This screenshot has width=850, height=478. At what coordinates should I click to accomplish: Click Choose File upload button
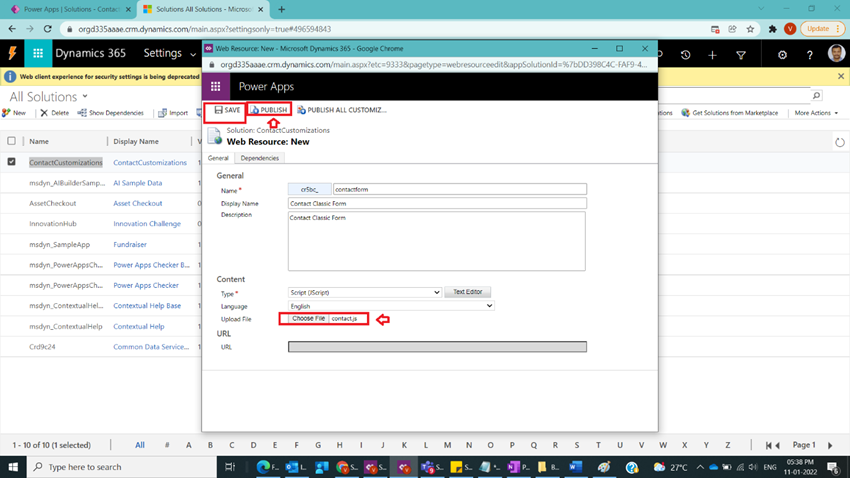(x=308, y=319)
